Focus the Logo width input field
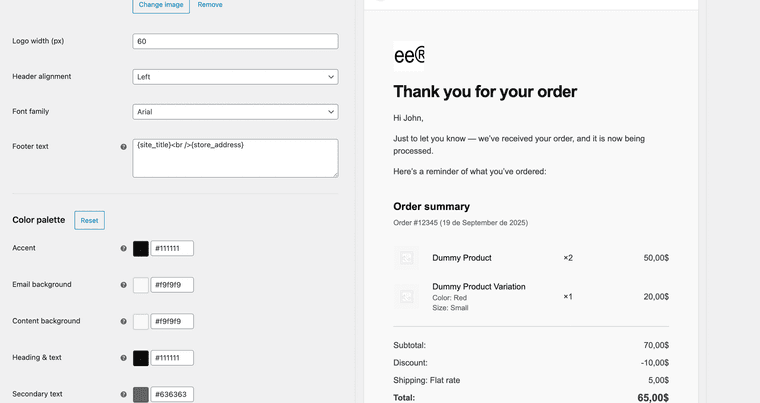Viewport: 760px width, 403px height. 235,42
